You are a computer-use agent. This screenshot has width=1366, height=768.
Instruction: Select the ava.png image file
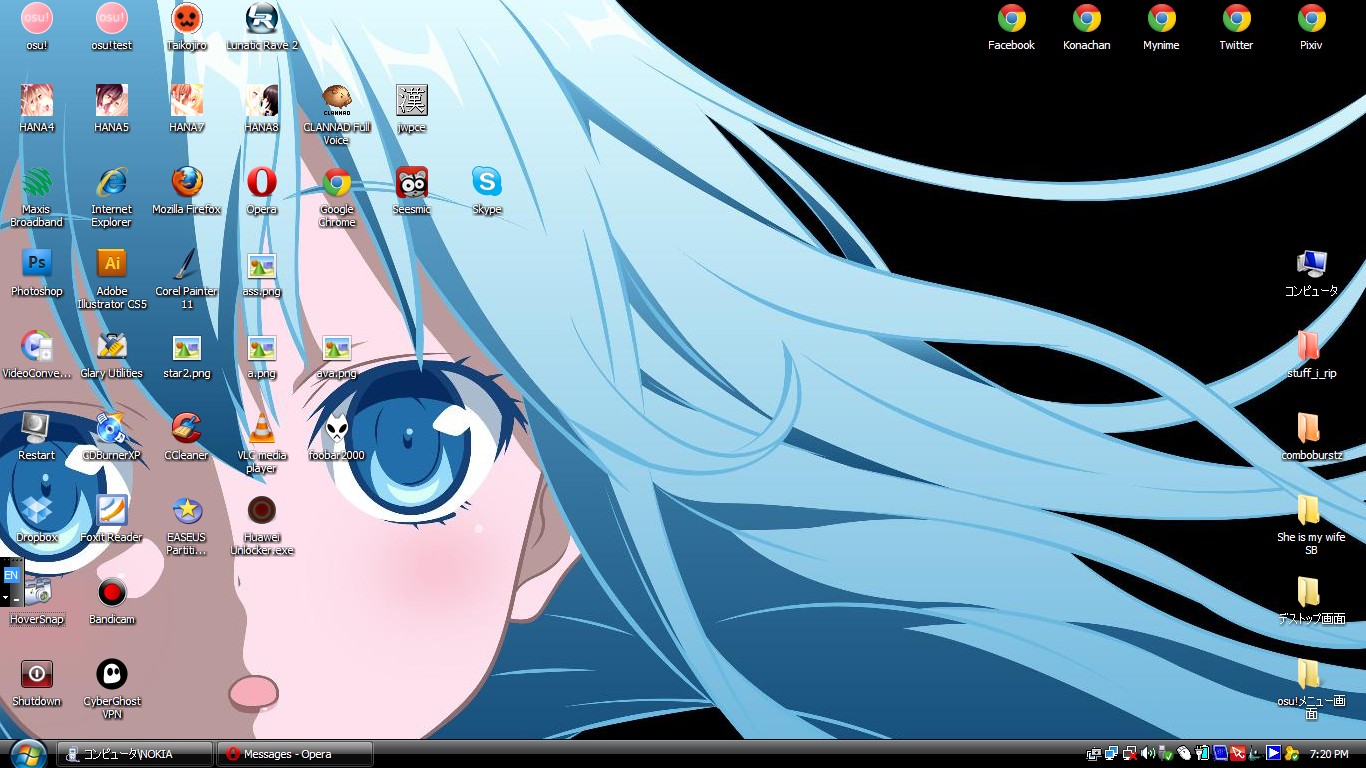point(337,355)
